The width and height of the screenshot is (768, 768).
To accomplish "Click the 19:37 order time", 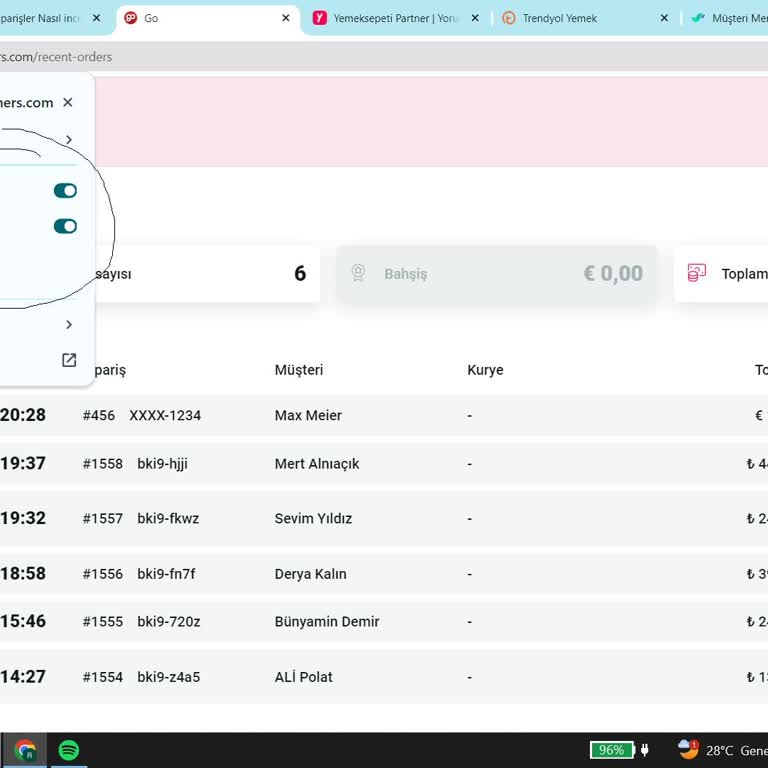I will [23, 463].
